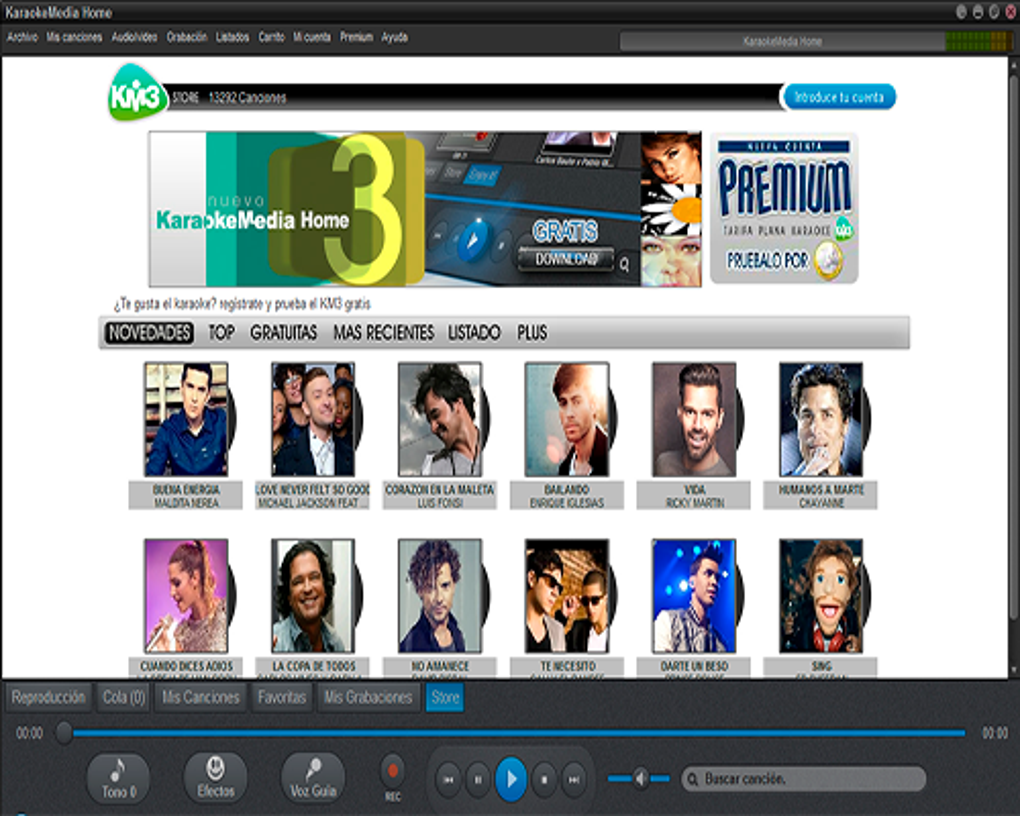Open the Premium menu
The width and height of the screenshot is (1020, 816).
(x=356, y=37)
